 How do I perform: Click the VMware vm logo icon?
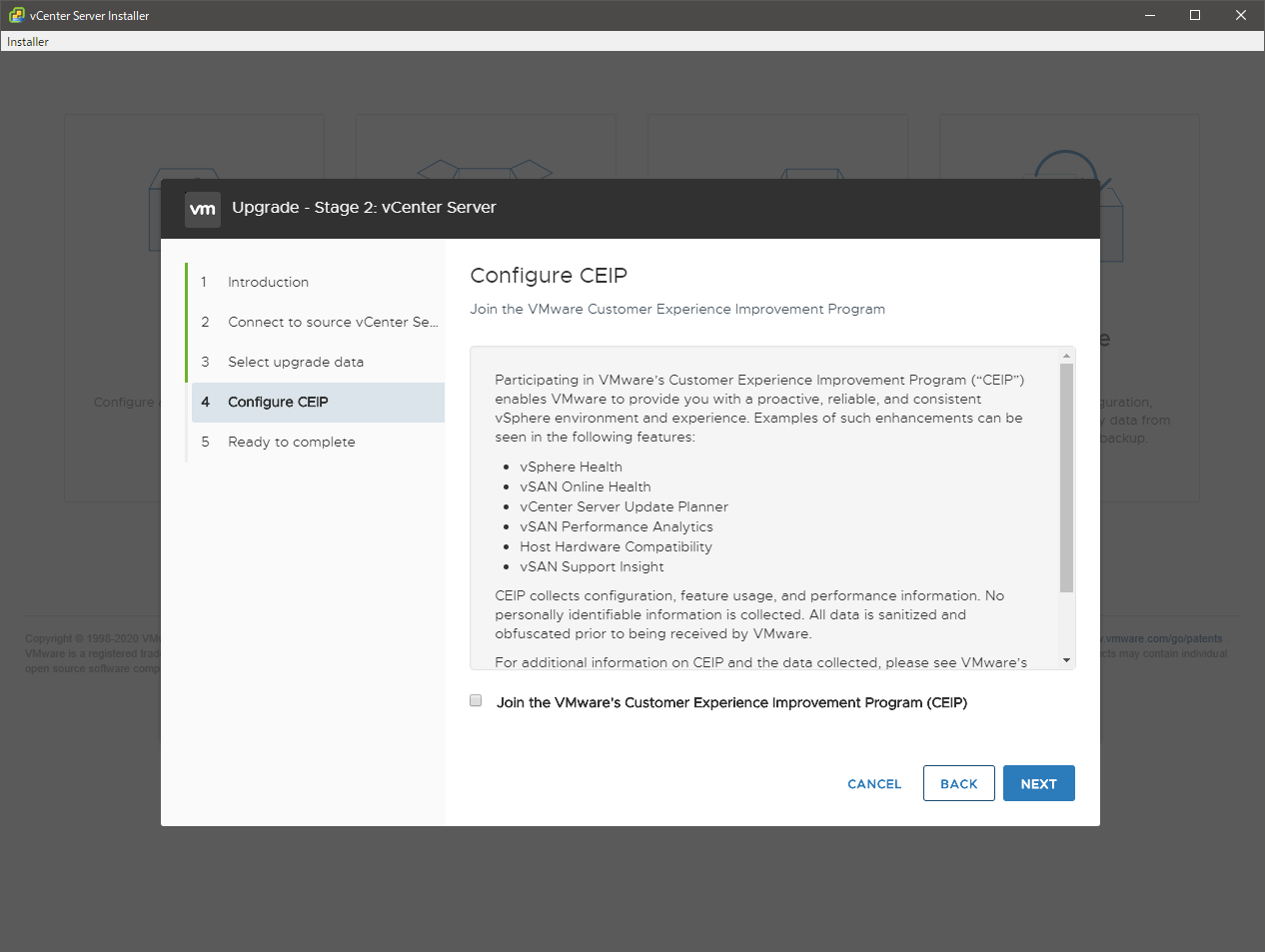click(x=203, y=209)
